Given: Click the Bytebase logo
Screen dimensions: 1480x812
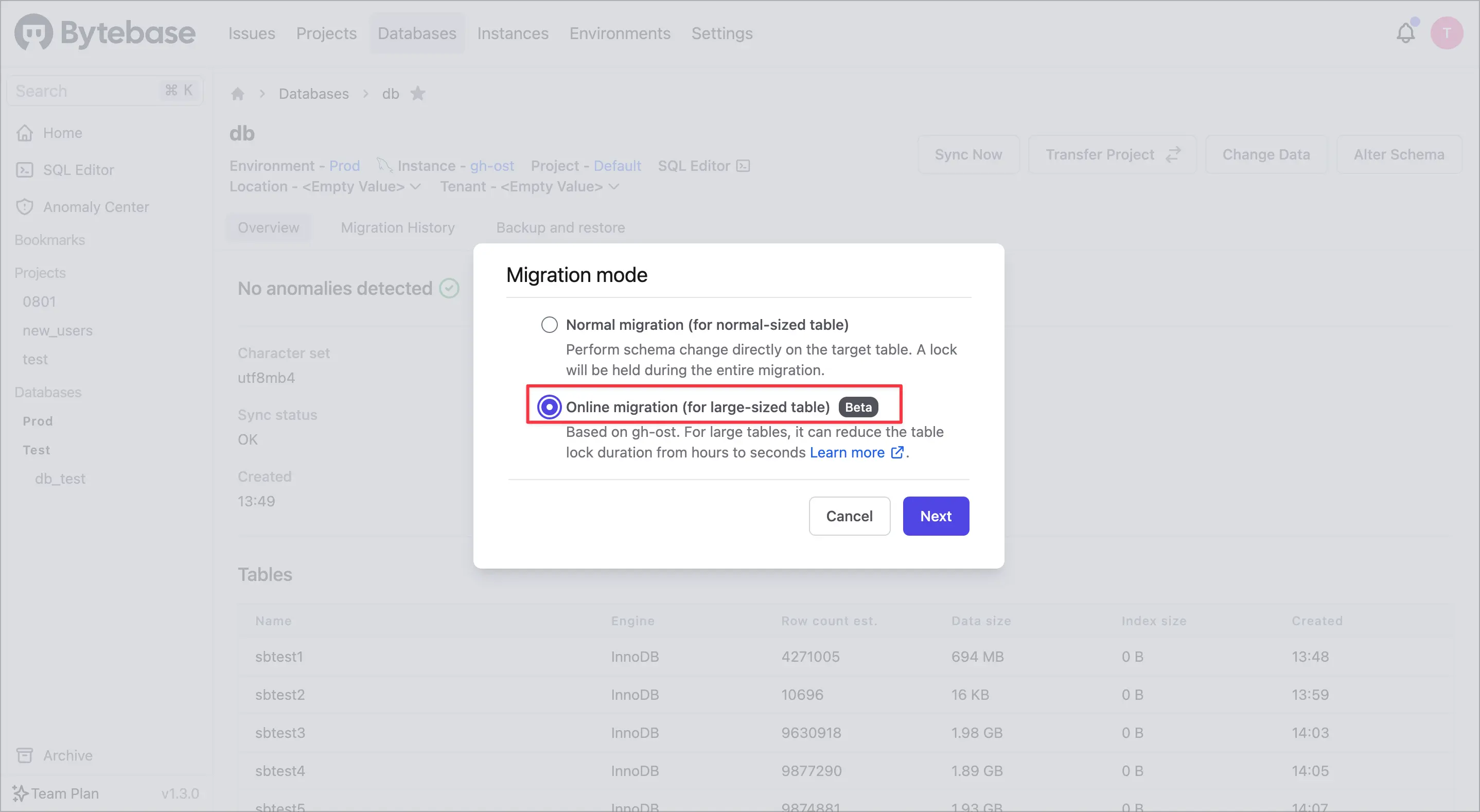Looking at the screenshot, I should [104, 33].
